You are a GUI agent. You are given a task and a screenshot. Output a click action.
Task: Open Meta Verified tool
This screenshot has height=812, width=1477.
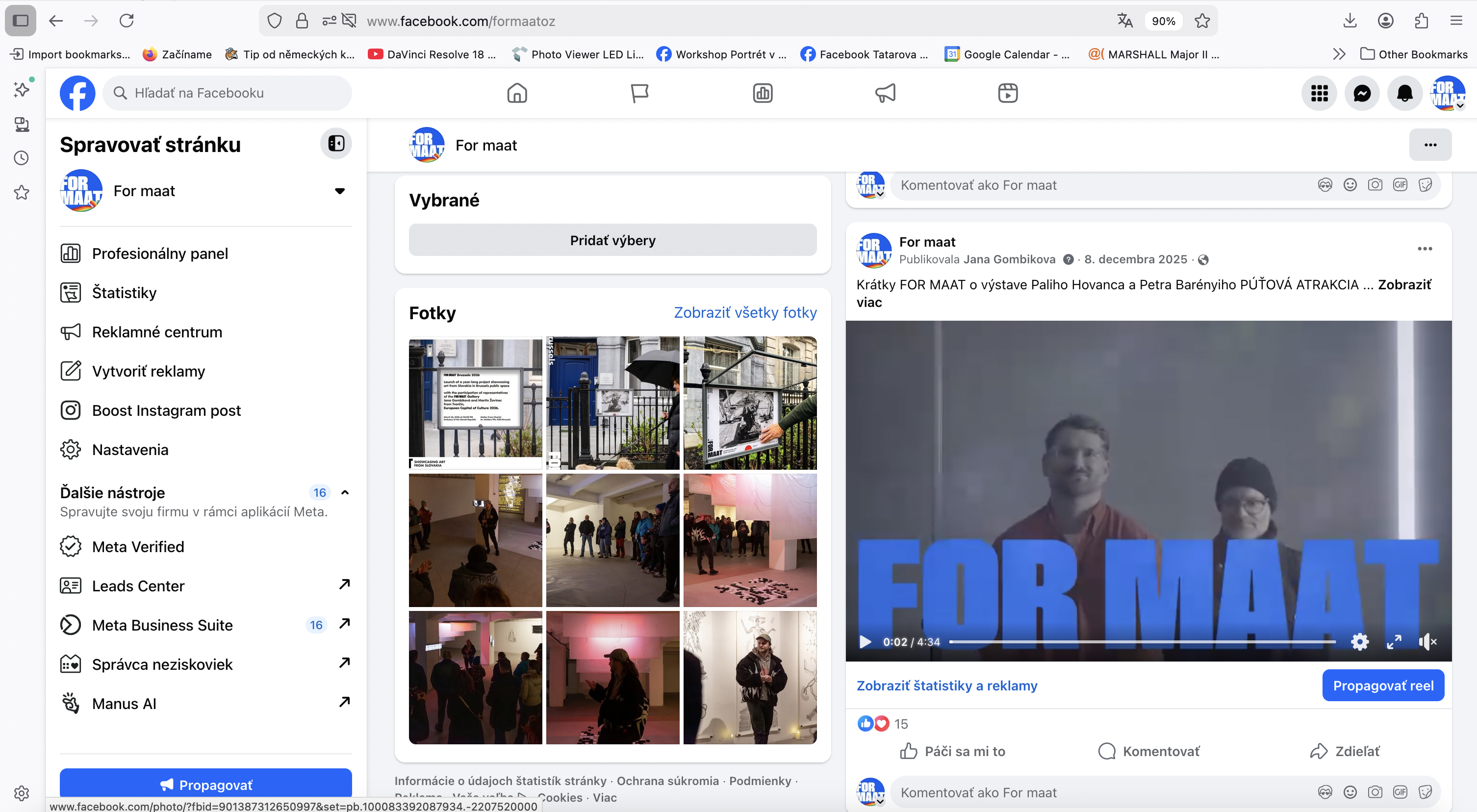click(x=205, y=547)
